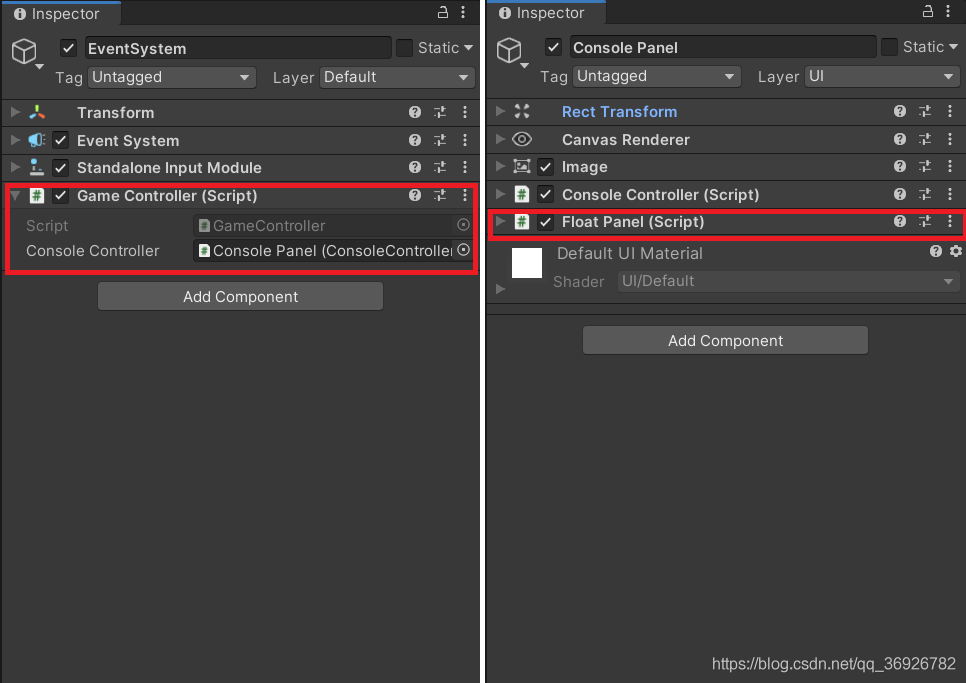
Task: Lock the EventSystem inspector panel
Action: (x=442, y=12)
